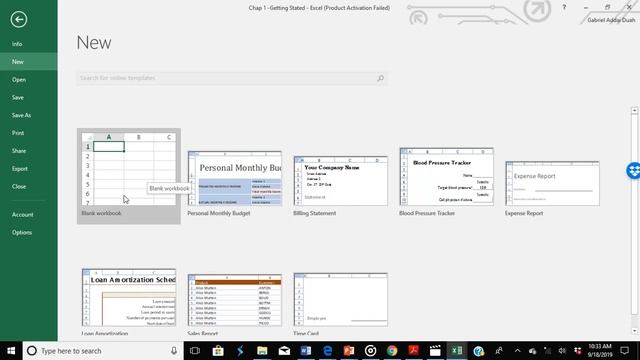This screenshot has width=640, height=360.
Task: Click the magnifier search icon for templates
Action: [x=380, y=78]
